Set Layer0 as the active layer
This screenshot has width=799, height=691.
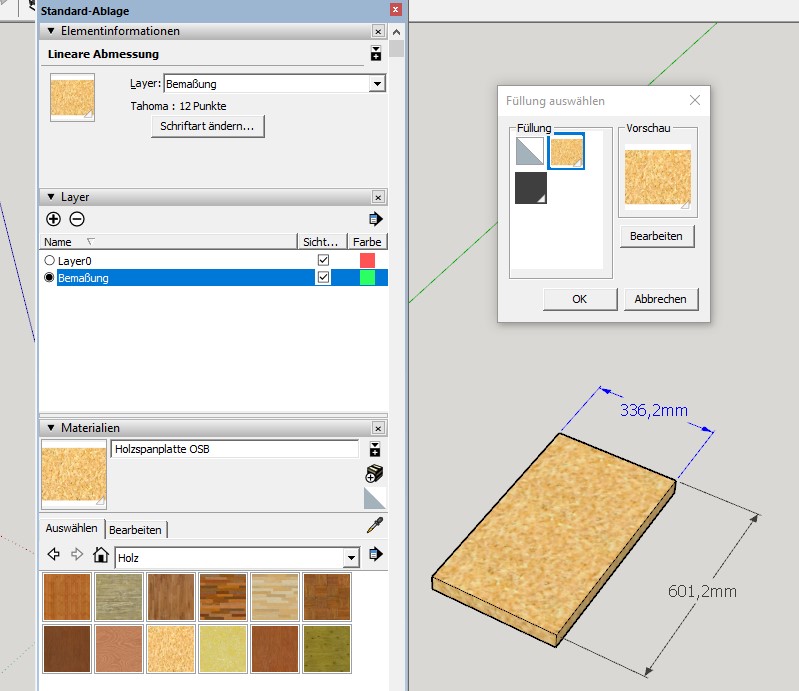[49, 260]
